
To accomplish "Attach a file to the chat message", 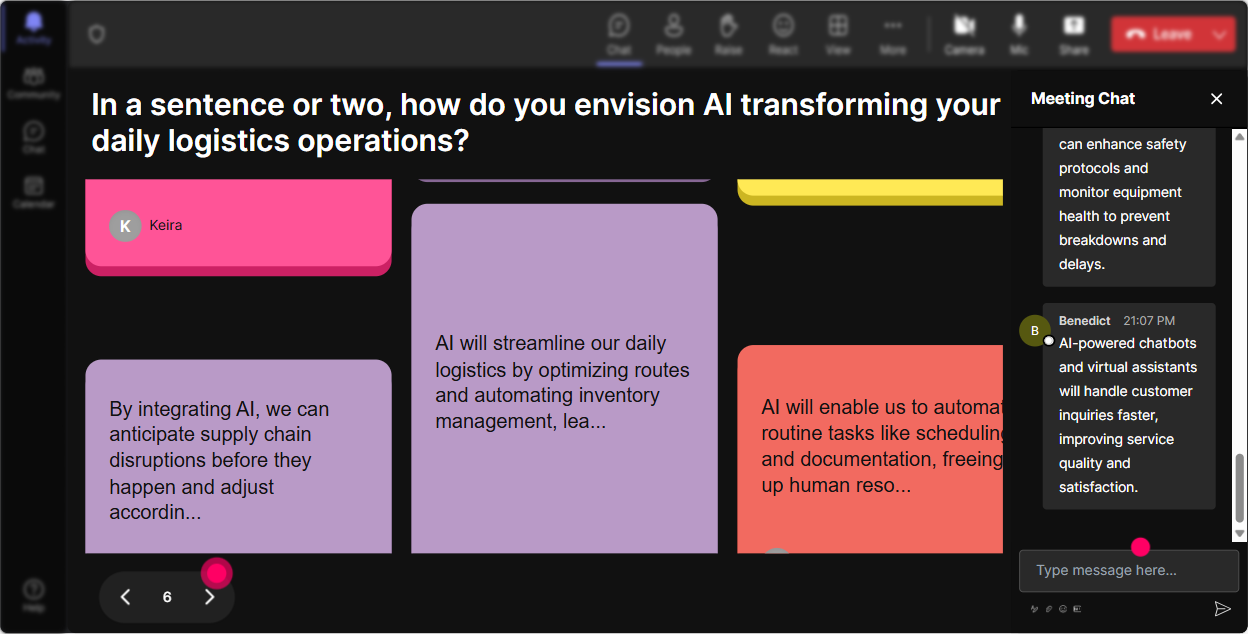I will tap(1049, 608).
